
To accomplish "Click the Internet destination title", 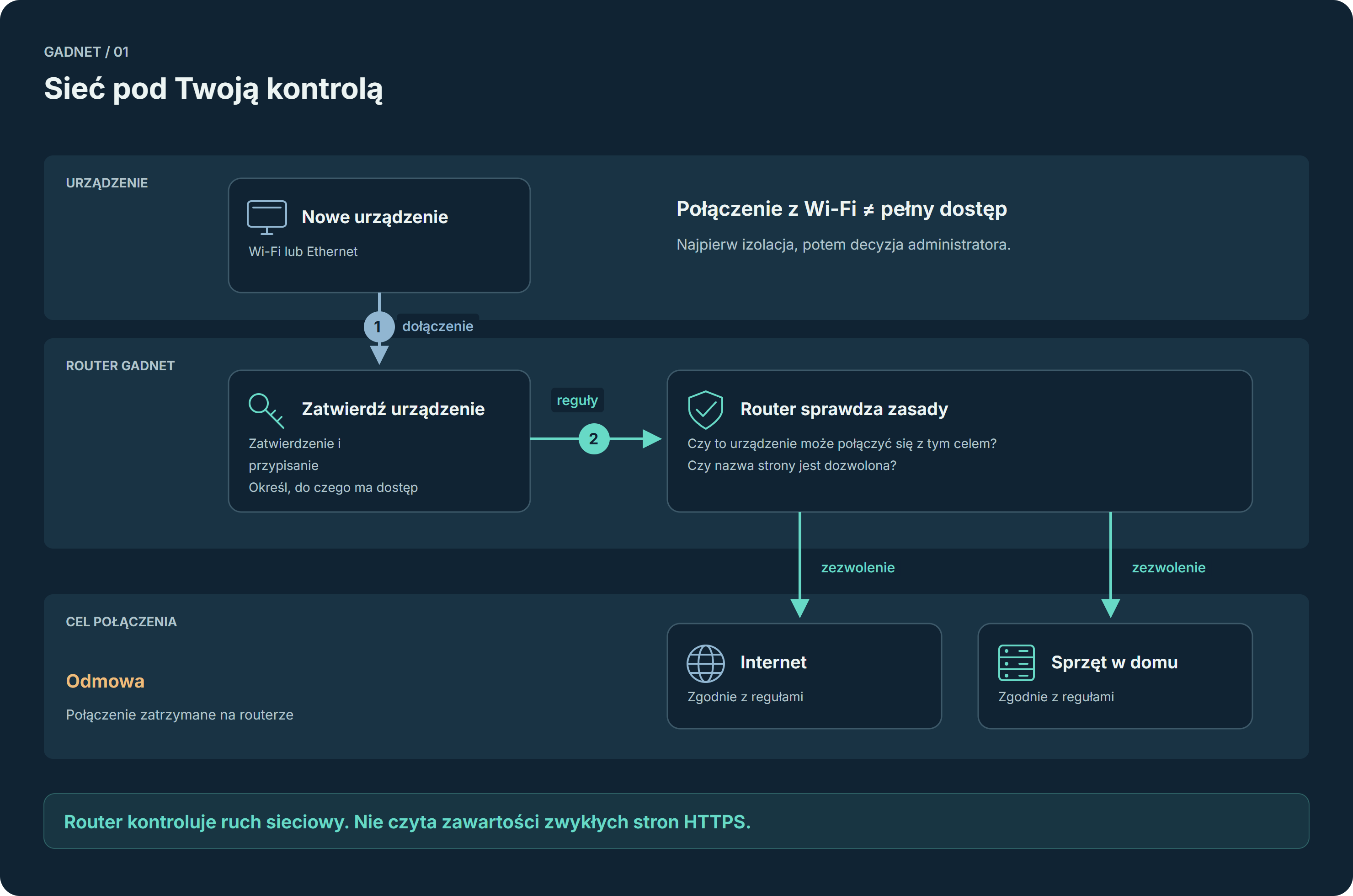I will coord(773,662).
